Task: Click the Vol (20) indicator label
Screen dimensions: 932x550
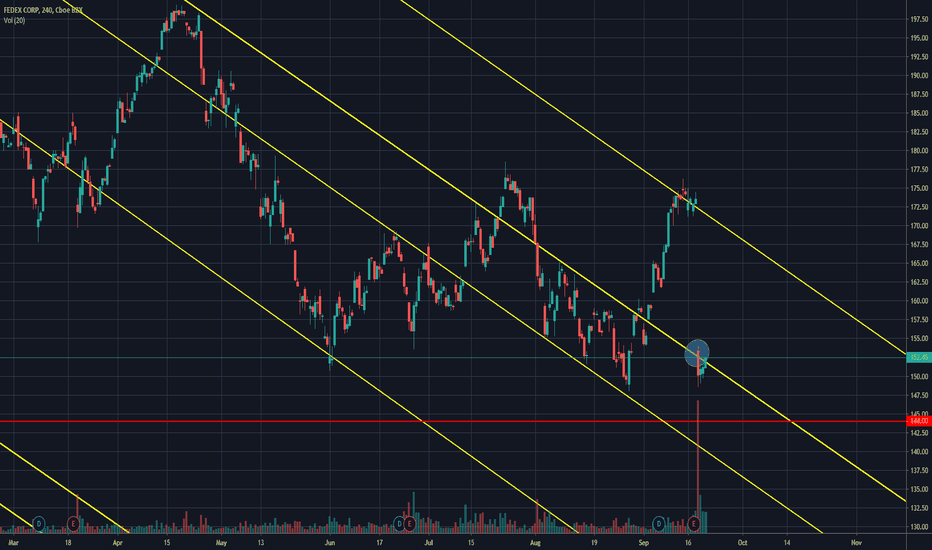Action: (x=14, y=21)
